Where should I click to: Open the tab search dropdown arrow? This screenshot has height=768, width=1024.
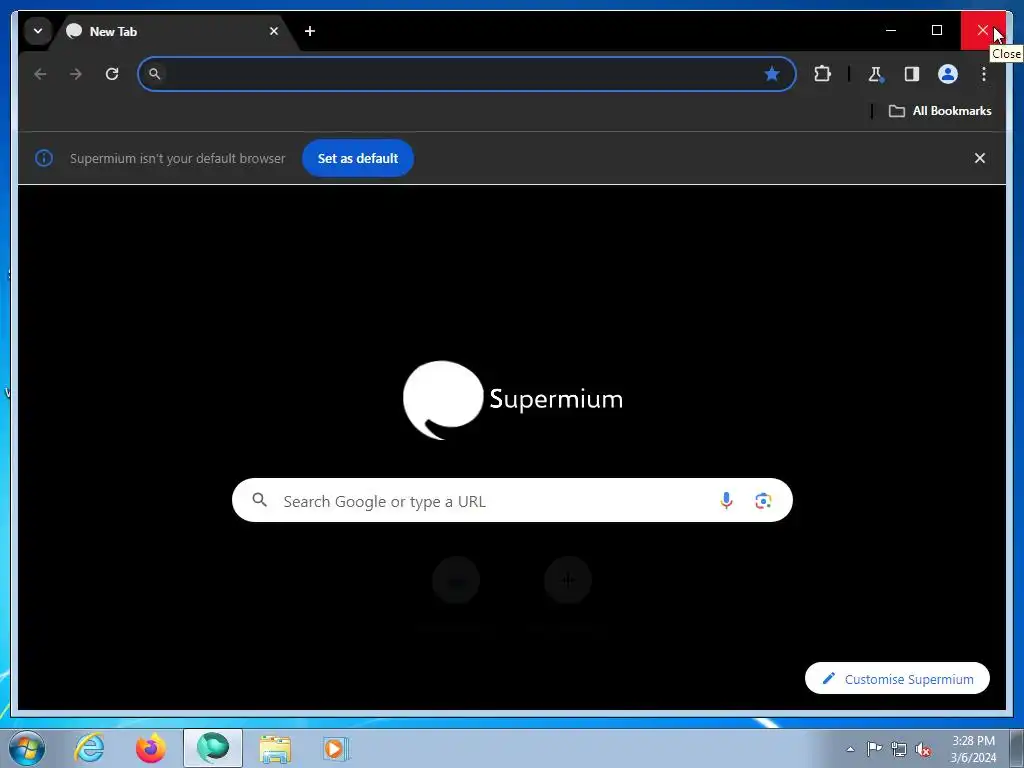click(38, 31)
